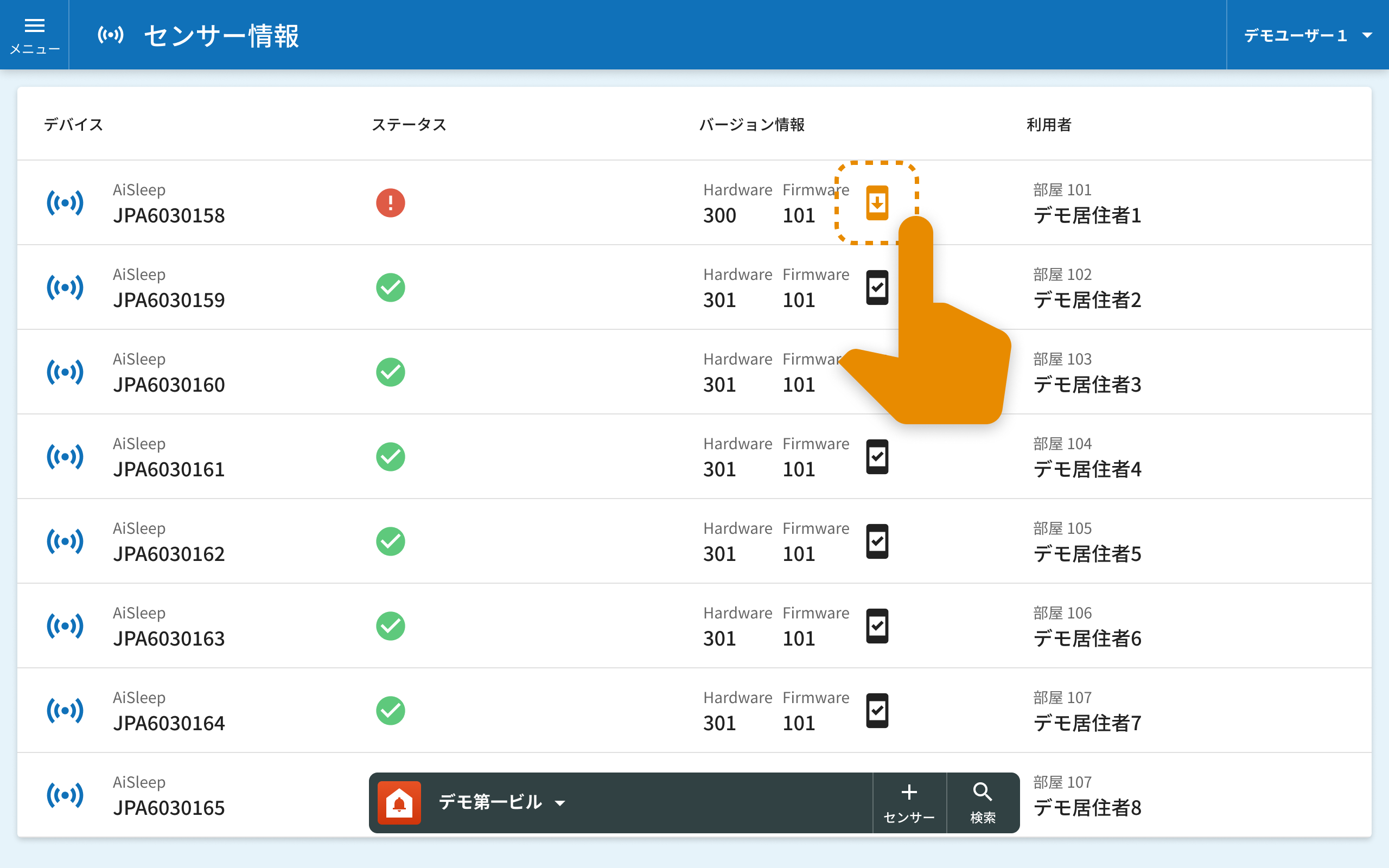Screen dimensions: 1389x868
Task: Click the red alarm house icon in the bottom bar
Action: [x=399, y=802]
